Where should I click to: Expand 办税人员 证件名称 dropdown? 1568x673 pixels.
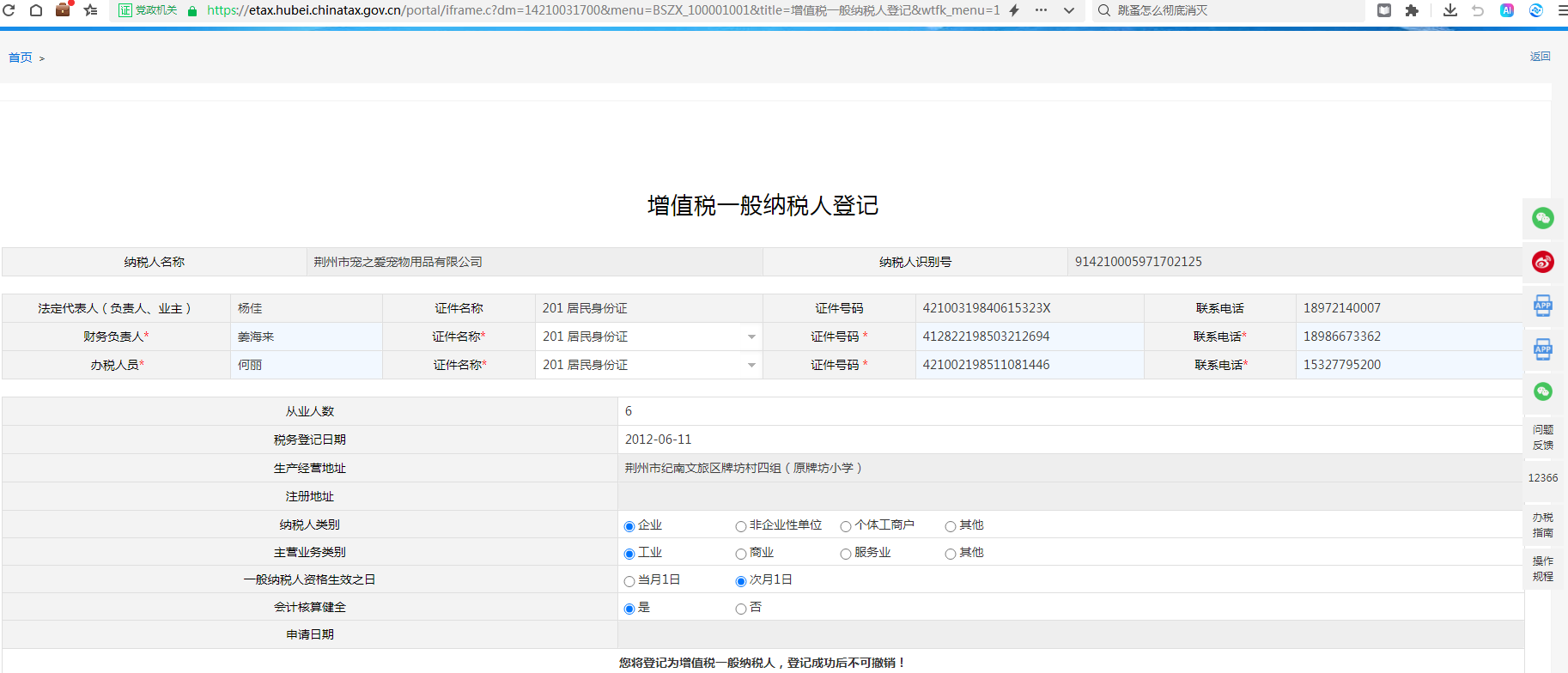(x=751, y=366)
